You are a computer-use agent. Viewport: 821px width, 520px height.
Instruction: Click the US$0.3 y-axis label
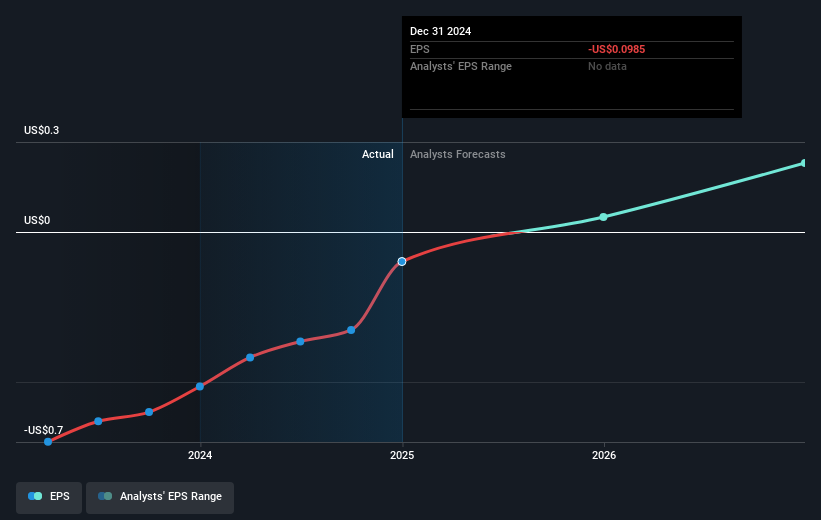coord(41,130)
